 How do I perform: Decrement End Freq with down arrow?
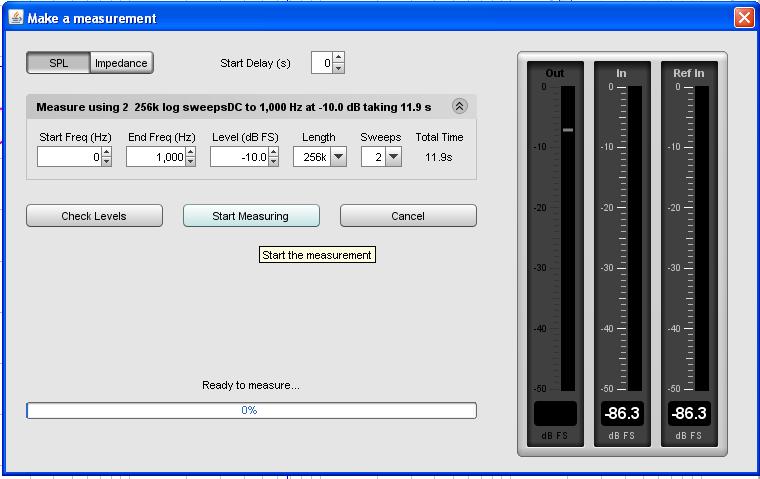[190, 162]
